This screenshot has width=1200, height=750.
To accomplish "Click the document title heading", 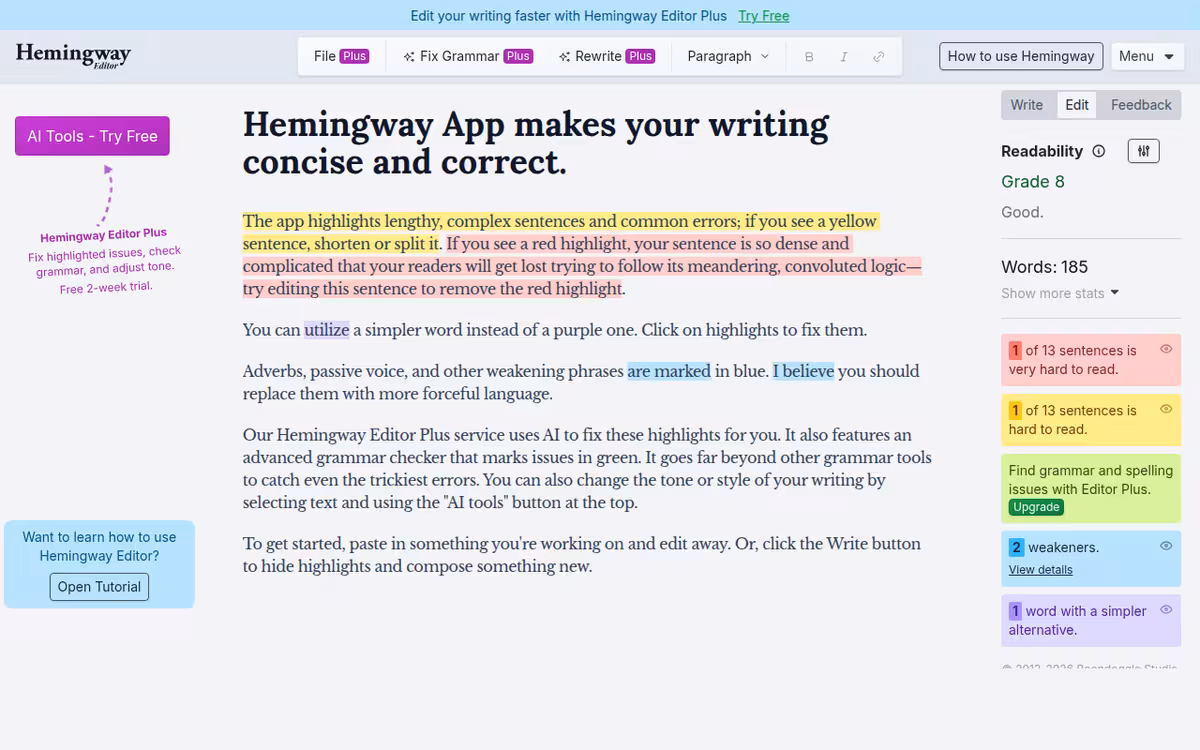I will (536, 143).
